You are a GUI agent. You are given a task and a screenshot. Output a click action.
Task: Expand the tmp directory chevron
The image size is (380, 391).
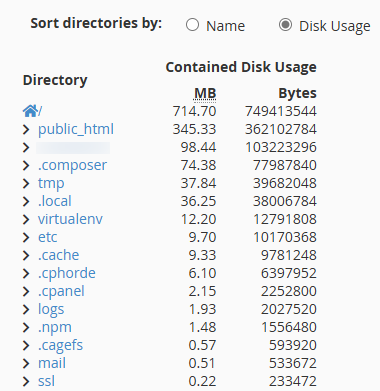point(26,183)
